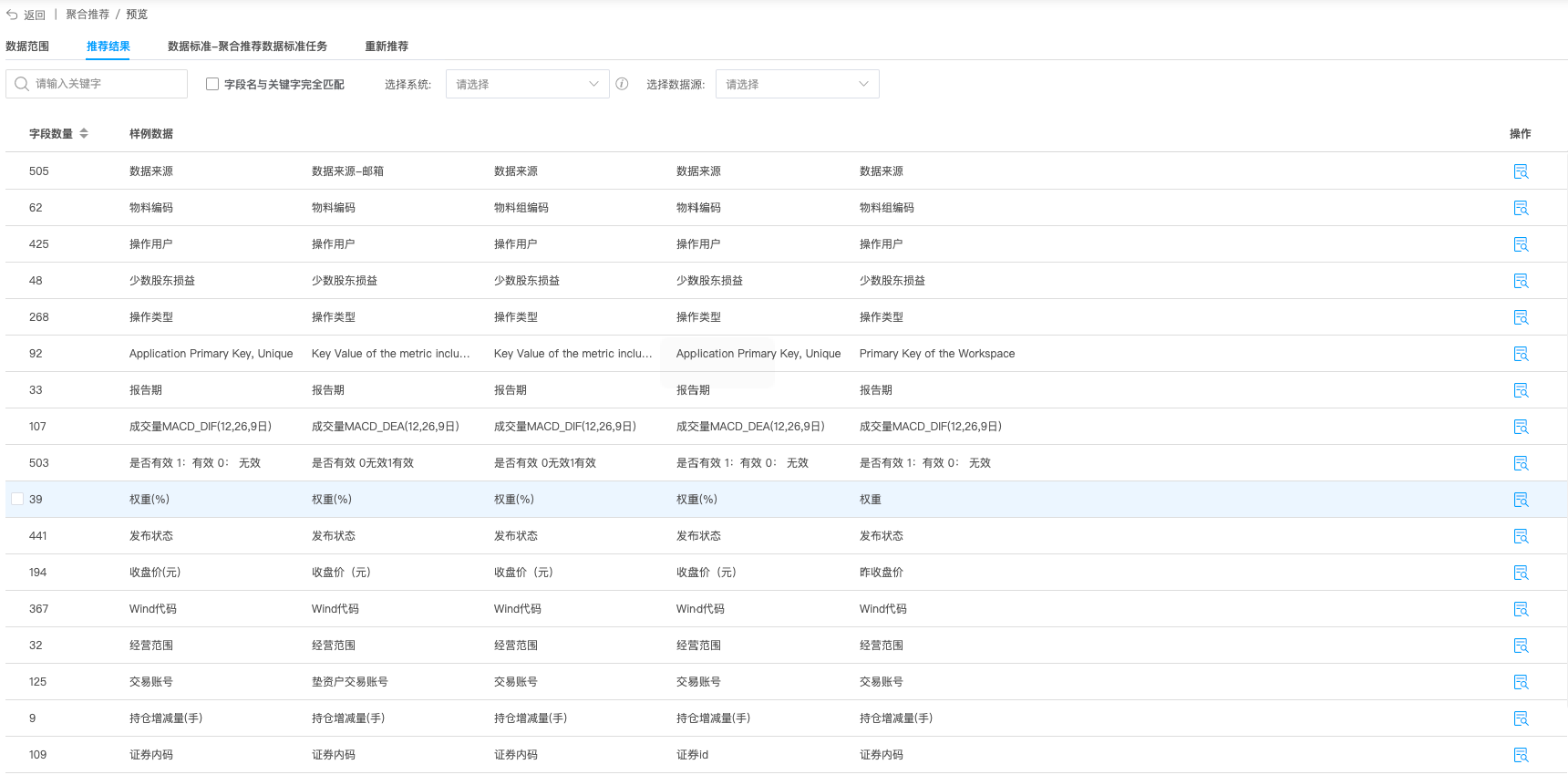Open details icon for the 367 Wind代码 row

click(x=1521, y=609)
